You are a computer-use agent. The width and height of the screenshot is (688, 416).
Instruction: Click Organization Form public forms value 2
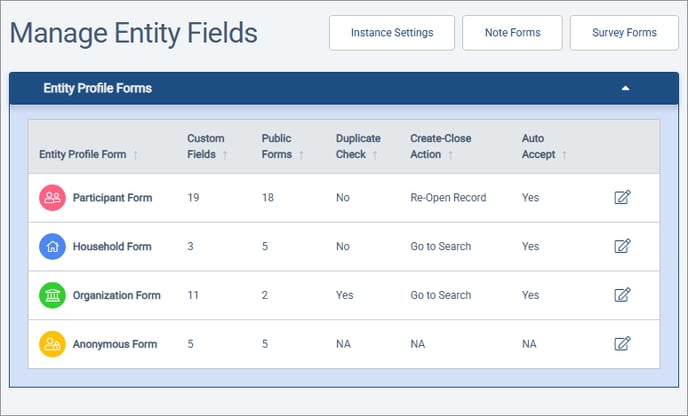265,295
